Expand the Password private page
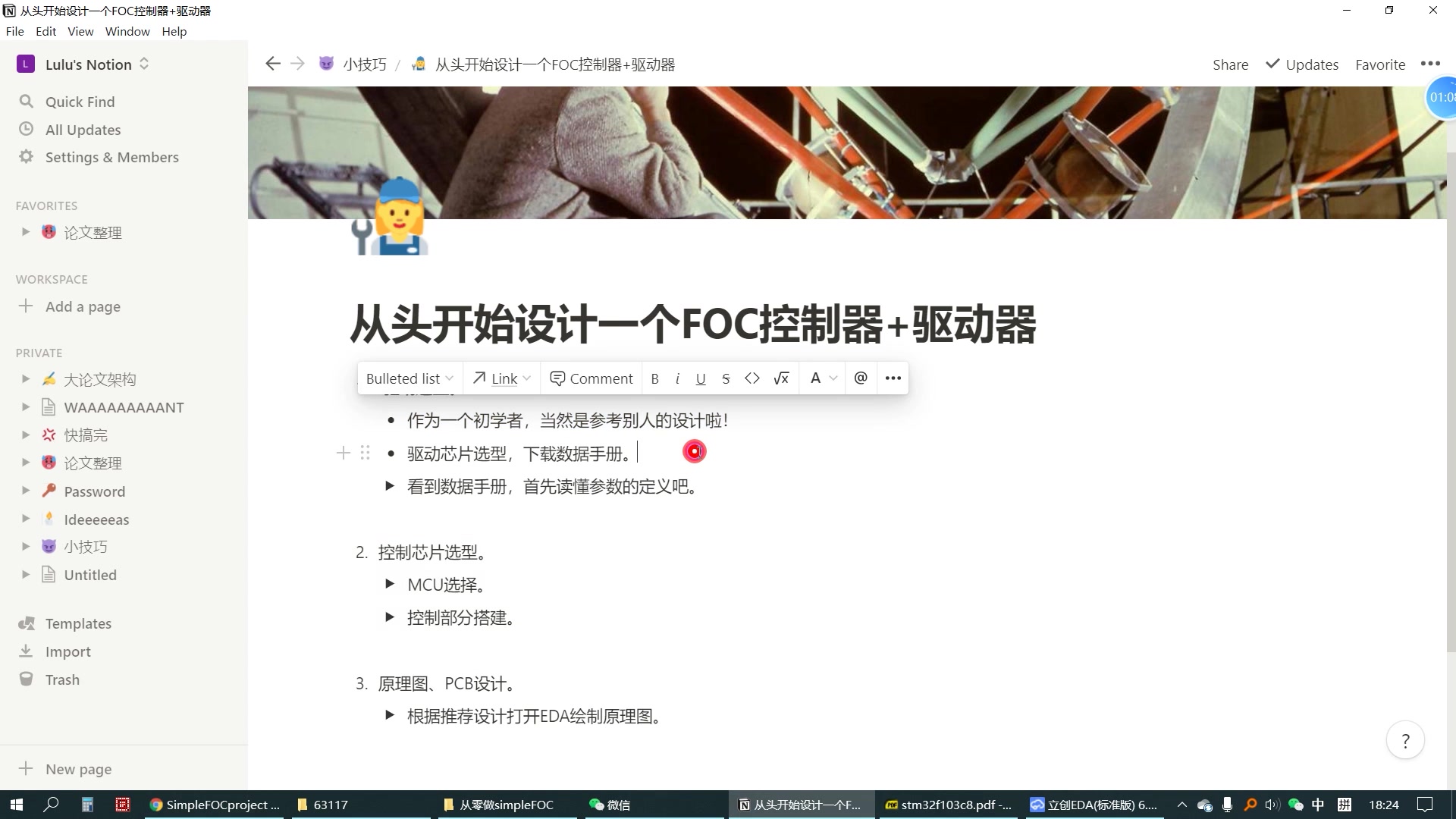 click(x=25, y=491)
